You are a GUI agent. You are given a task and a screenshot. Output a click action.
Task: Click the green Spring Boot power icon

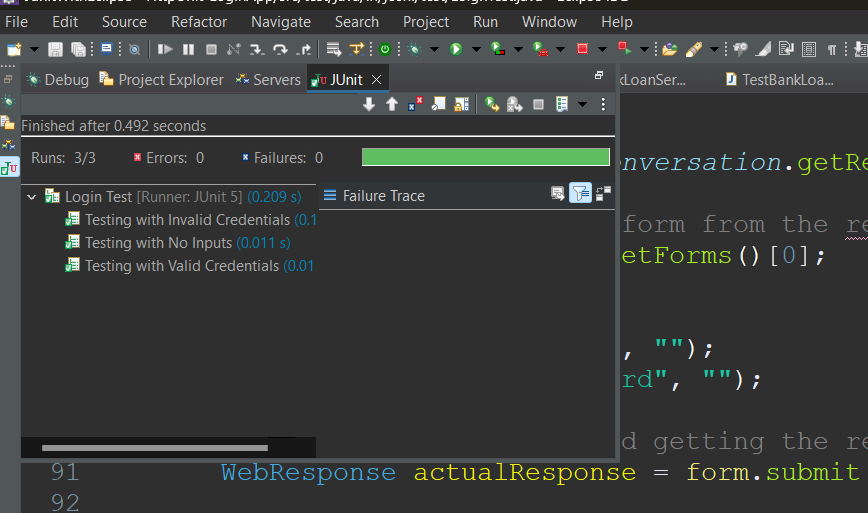385,49
